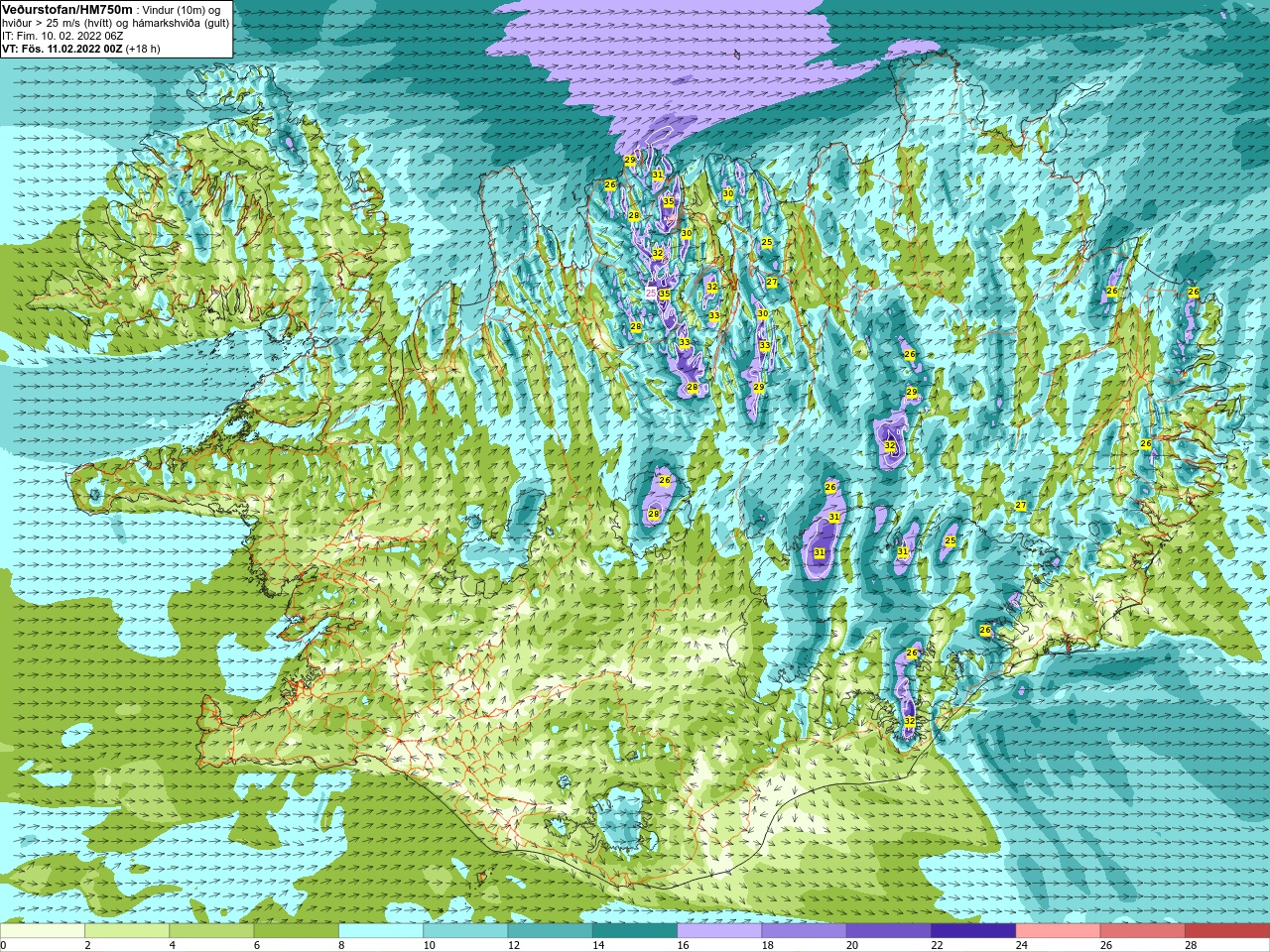Viewport: 1270px width, 952px height.
Task: Click the 'VT: Fös. 11.02.2022 00Z (+18 h)' line
Action: 80,49
